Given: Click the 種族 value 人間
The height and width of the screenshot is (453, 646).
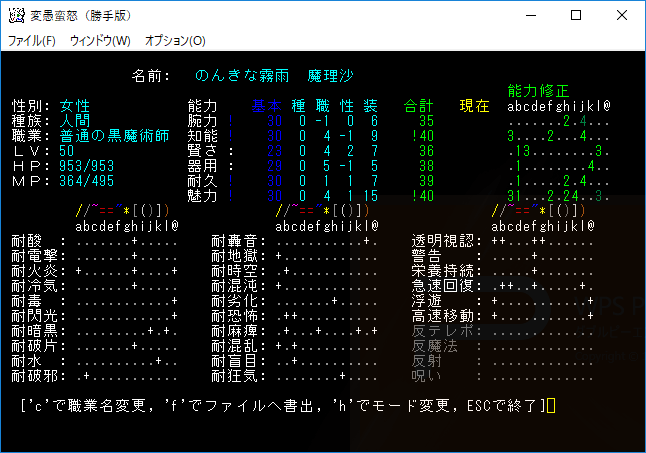Looking at the screenshot, I should [75, 121].
